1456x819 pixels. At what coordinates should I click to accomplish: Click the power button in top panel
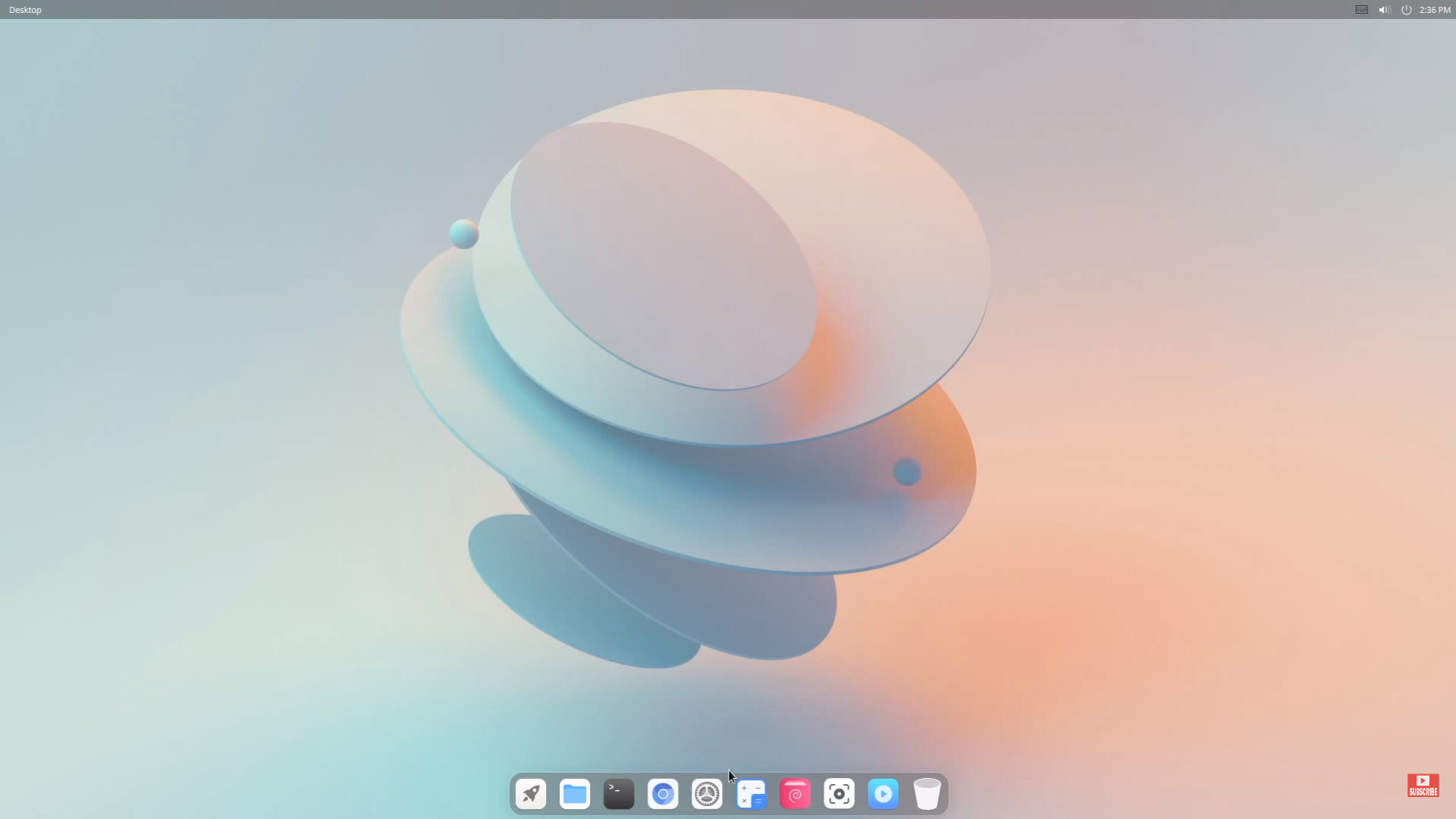tap(1406, 10)
